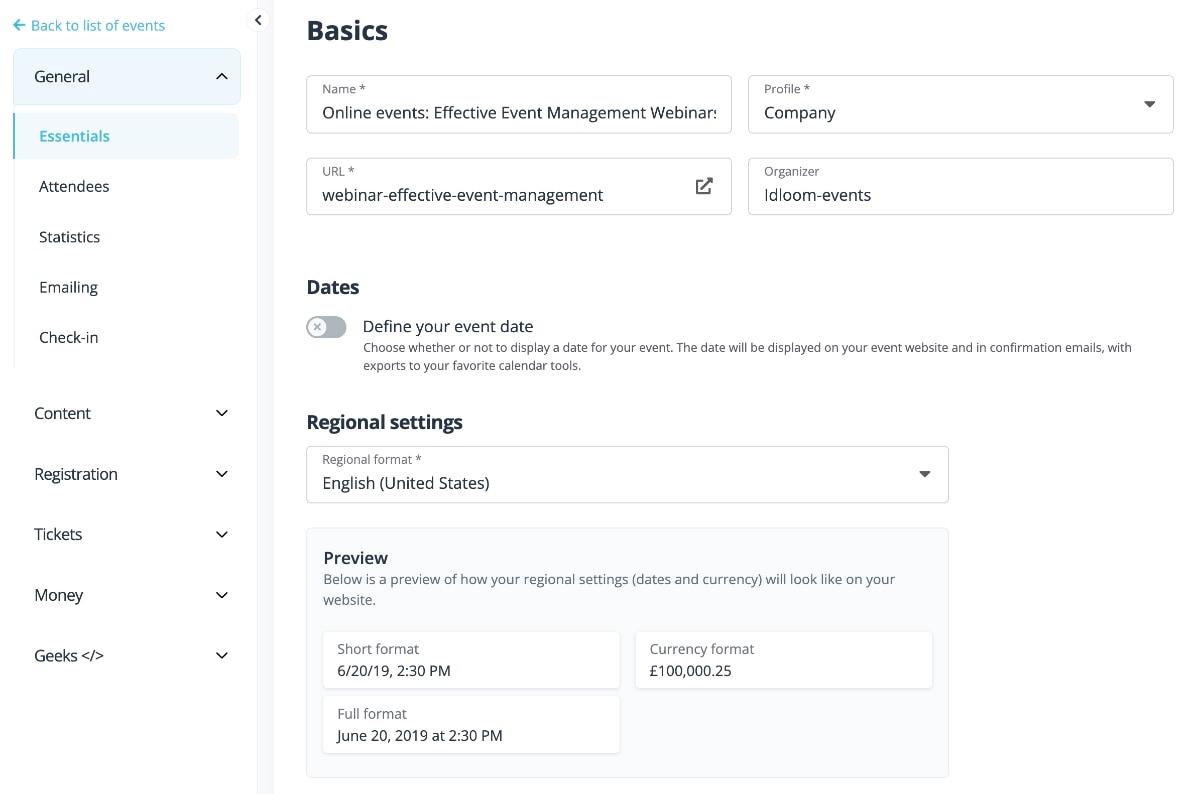Screen dimensions: 1200x794
Task: Click the Organizer input field
Action: click(x=960, y=195)
